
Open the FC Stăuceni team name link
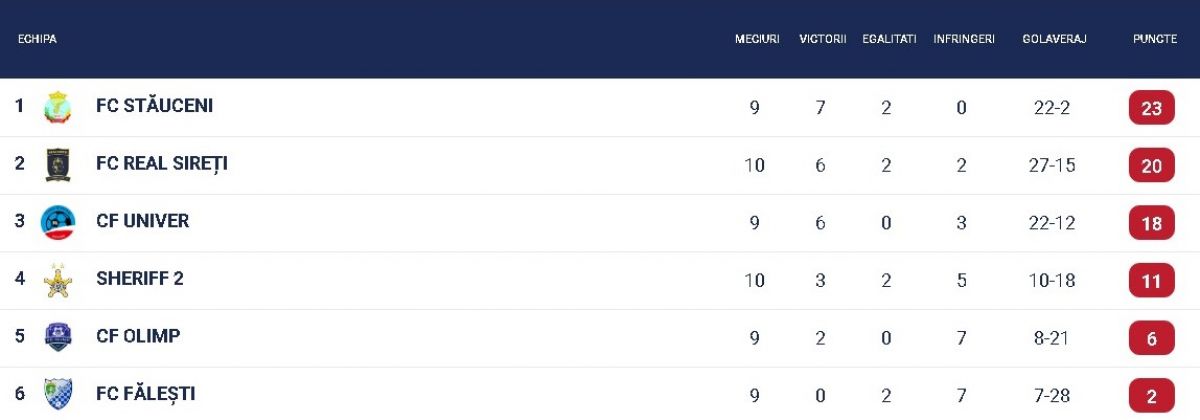(x=154, y=106)
